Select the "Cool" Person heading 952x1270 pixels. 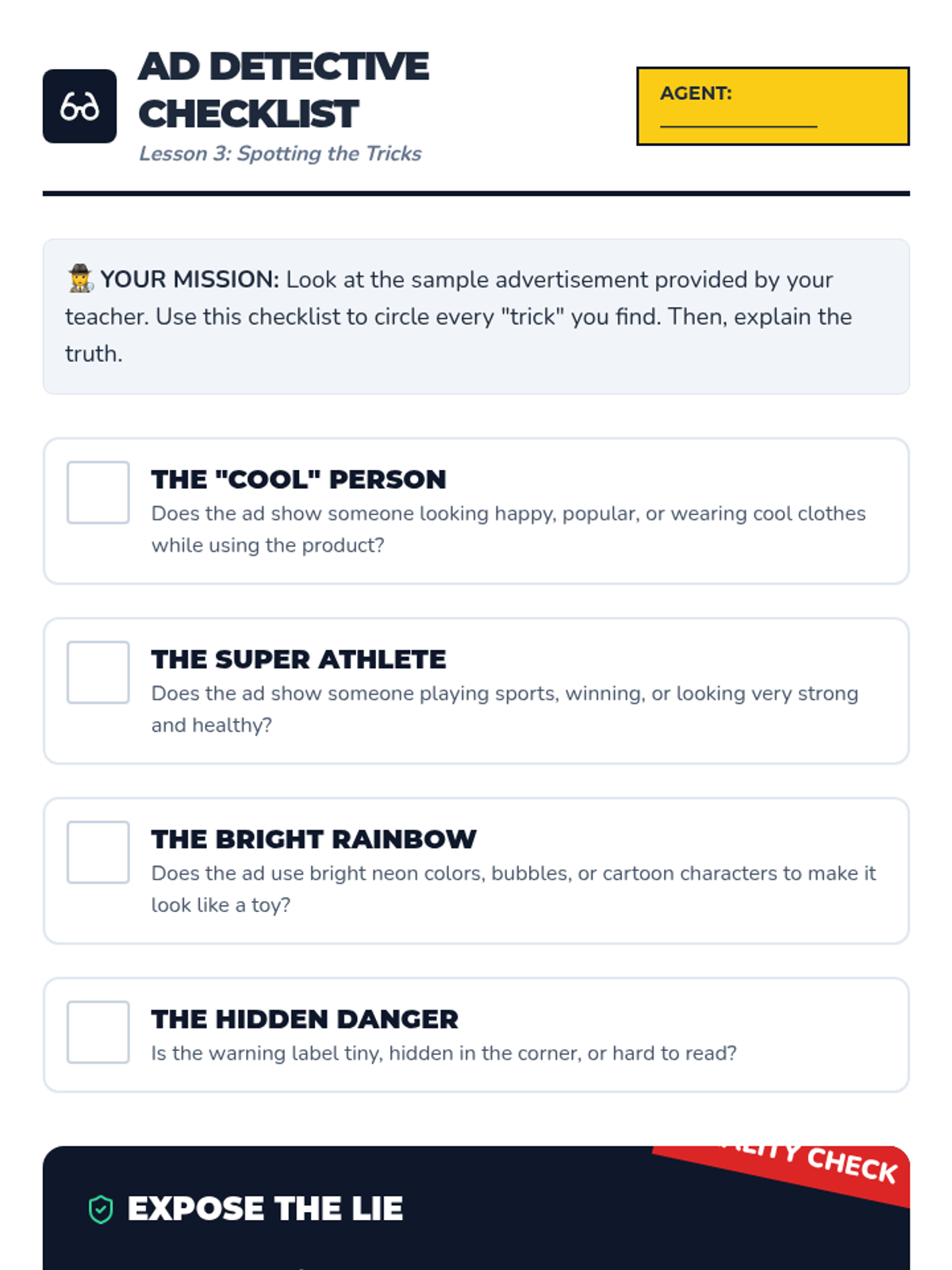click(x=298, y=479)
